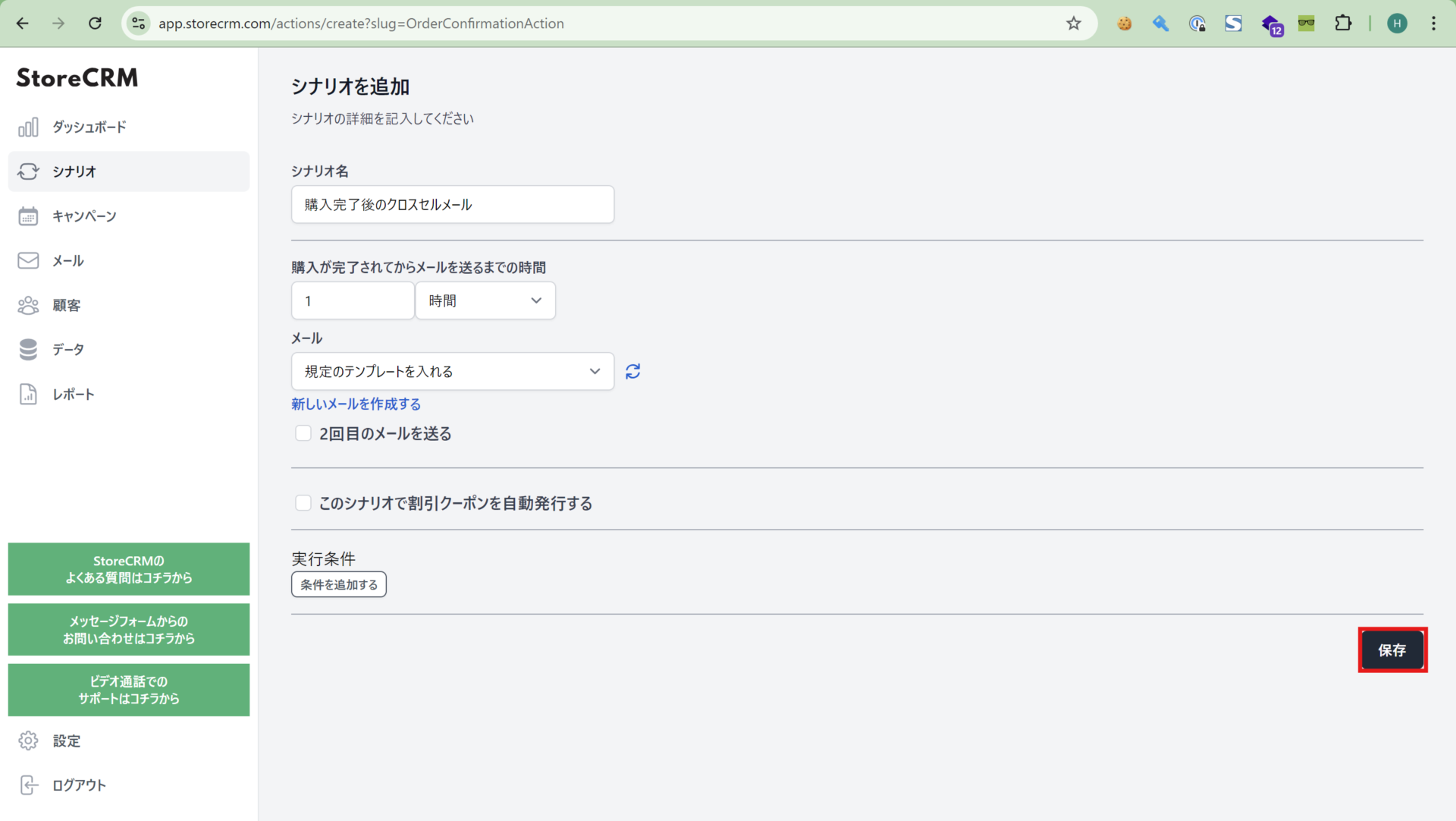Screen dimensions: 1456x821
Task: Click the Campaign calendar icon
Action: (28, 216)
